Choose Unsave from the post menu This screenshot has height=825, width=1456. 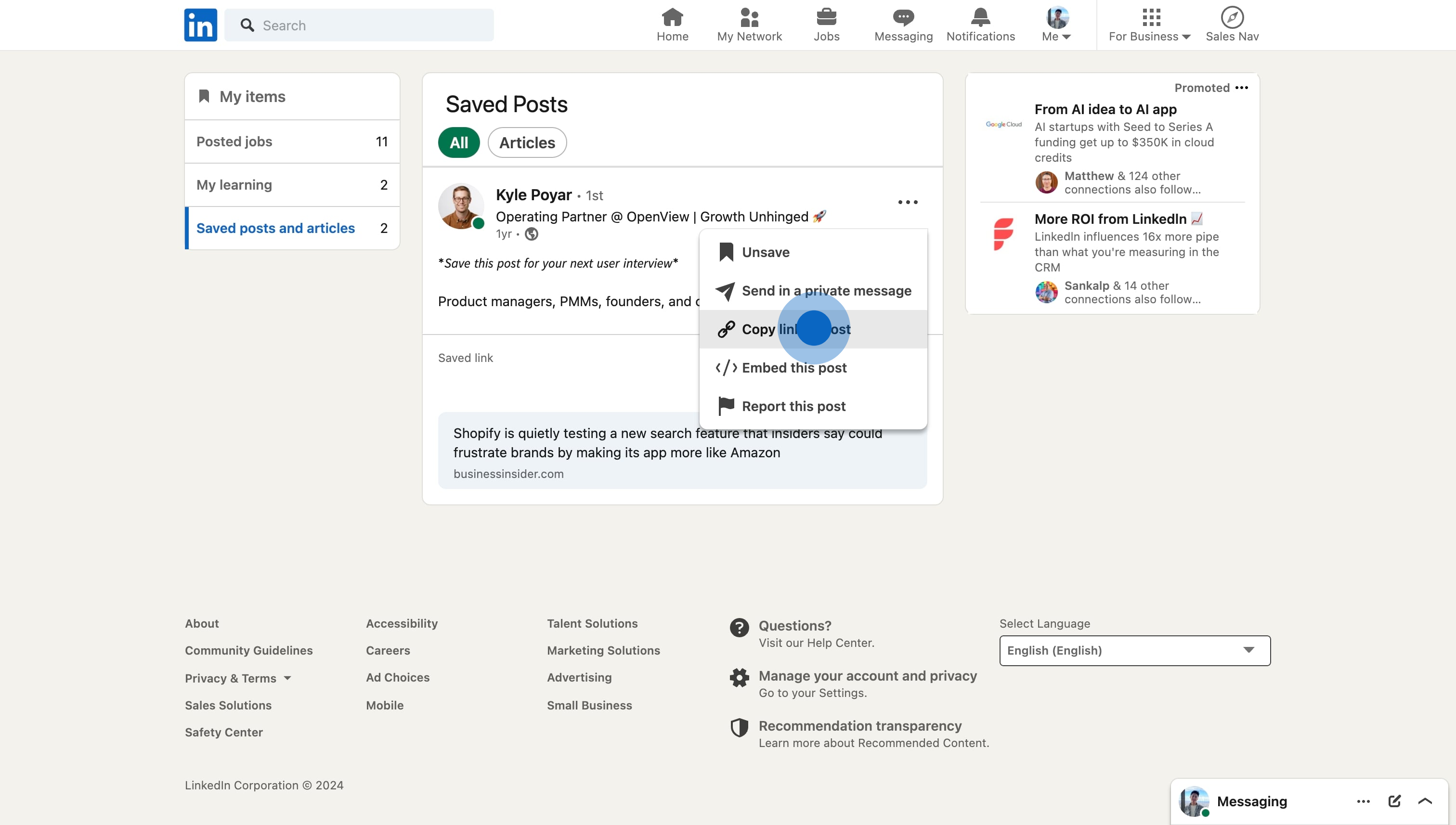765,252
